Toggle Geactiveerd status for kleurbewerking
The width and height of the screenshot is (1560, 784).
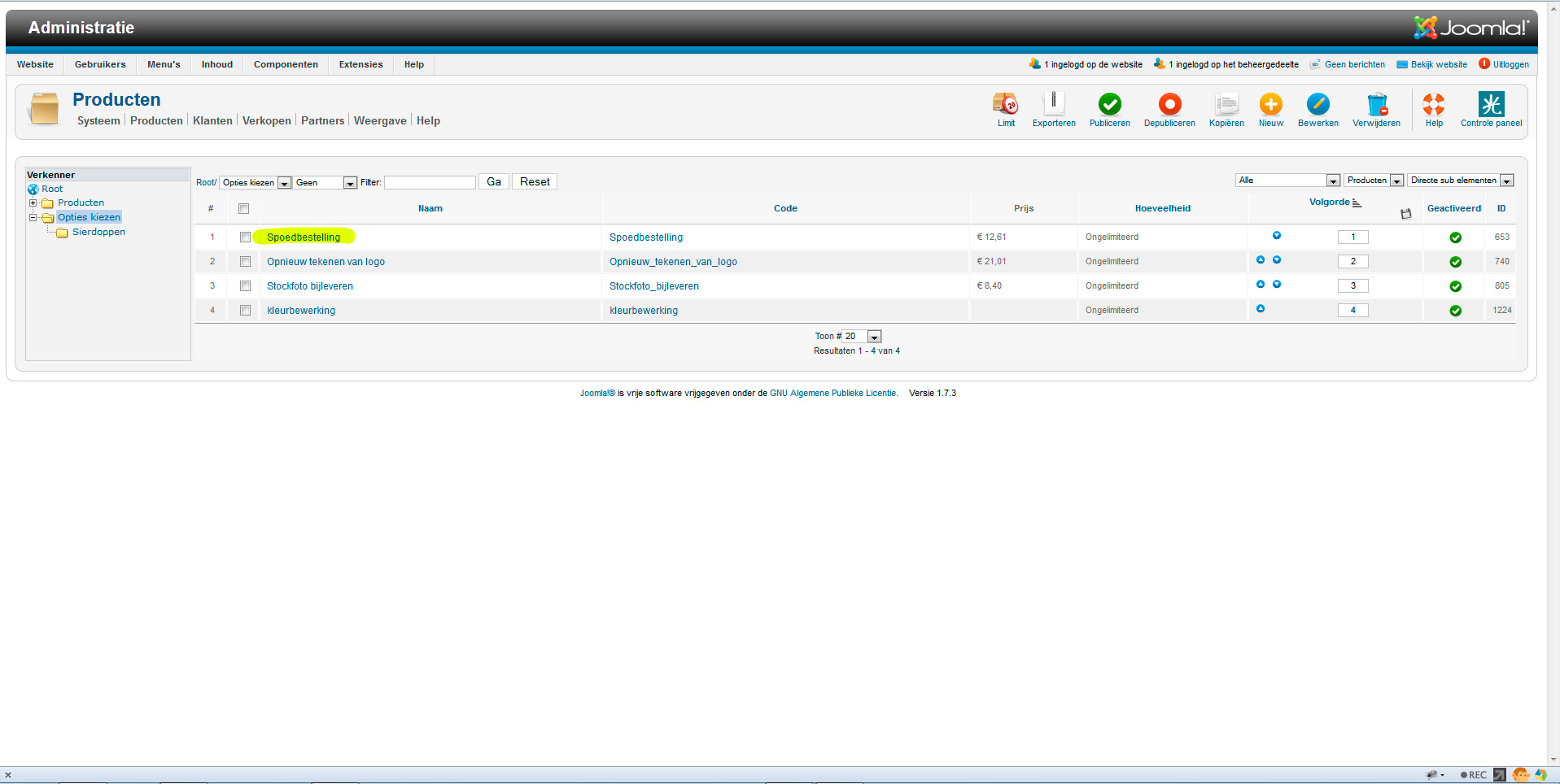pos(1455,311)
